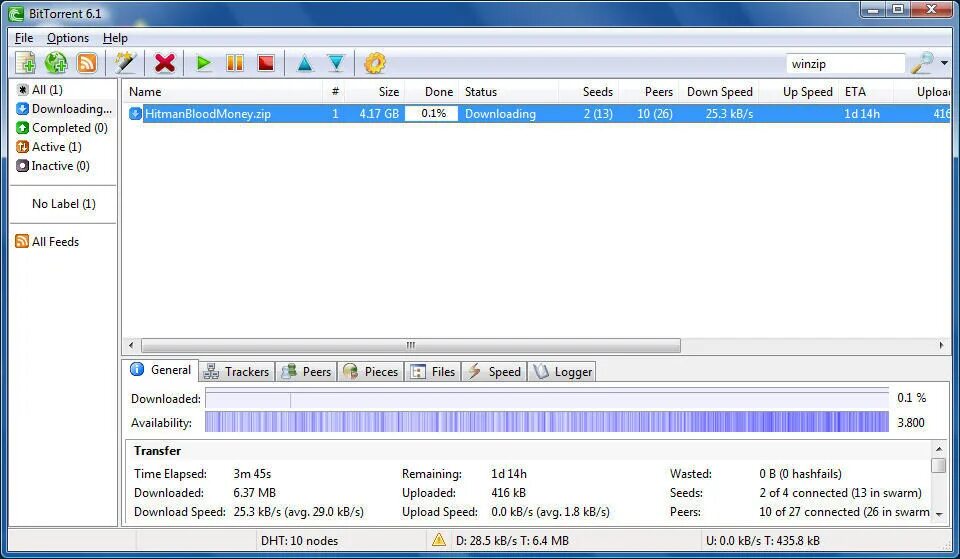This screenshot has width=960, height=559.
Task: Click the Create New Torrent wand icon
Action: (126, 63)
